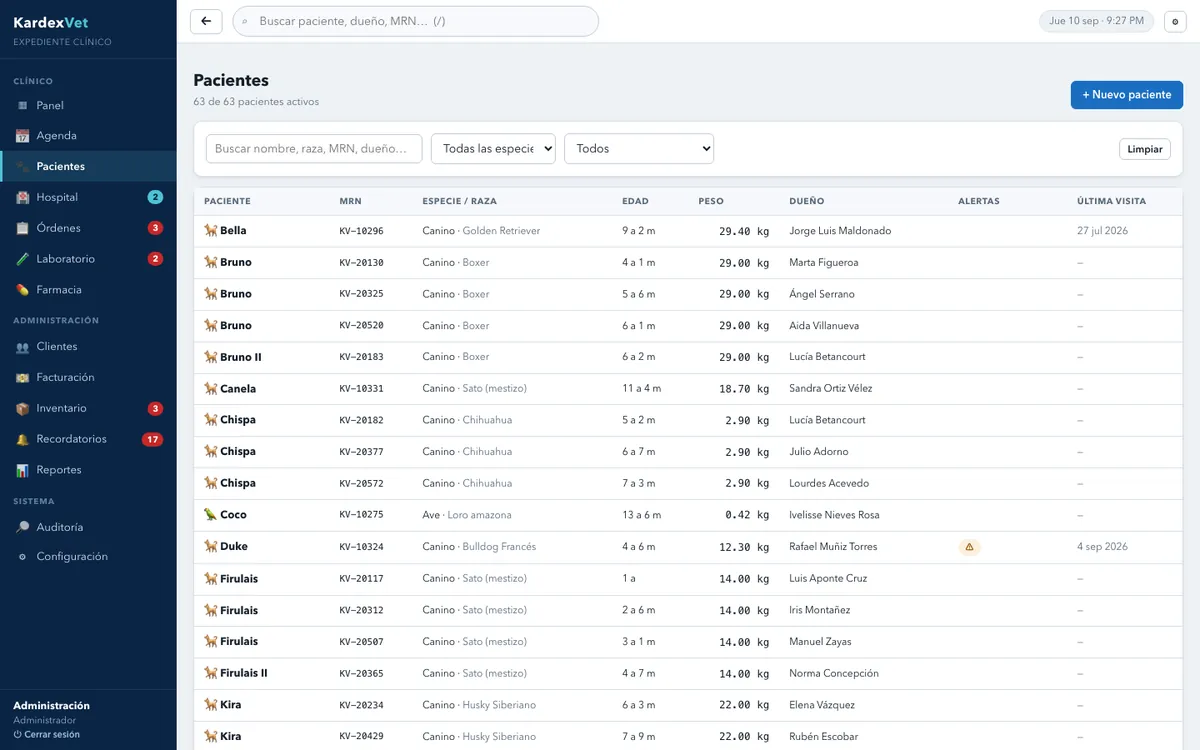Click the Clientes people icon

(x=23, y=347)
